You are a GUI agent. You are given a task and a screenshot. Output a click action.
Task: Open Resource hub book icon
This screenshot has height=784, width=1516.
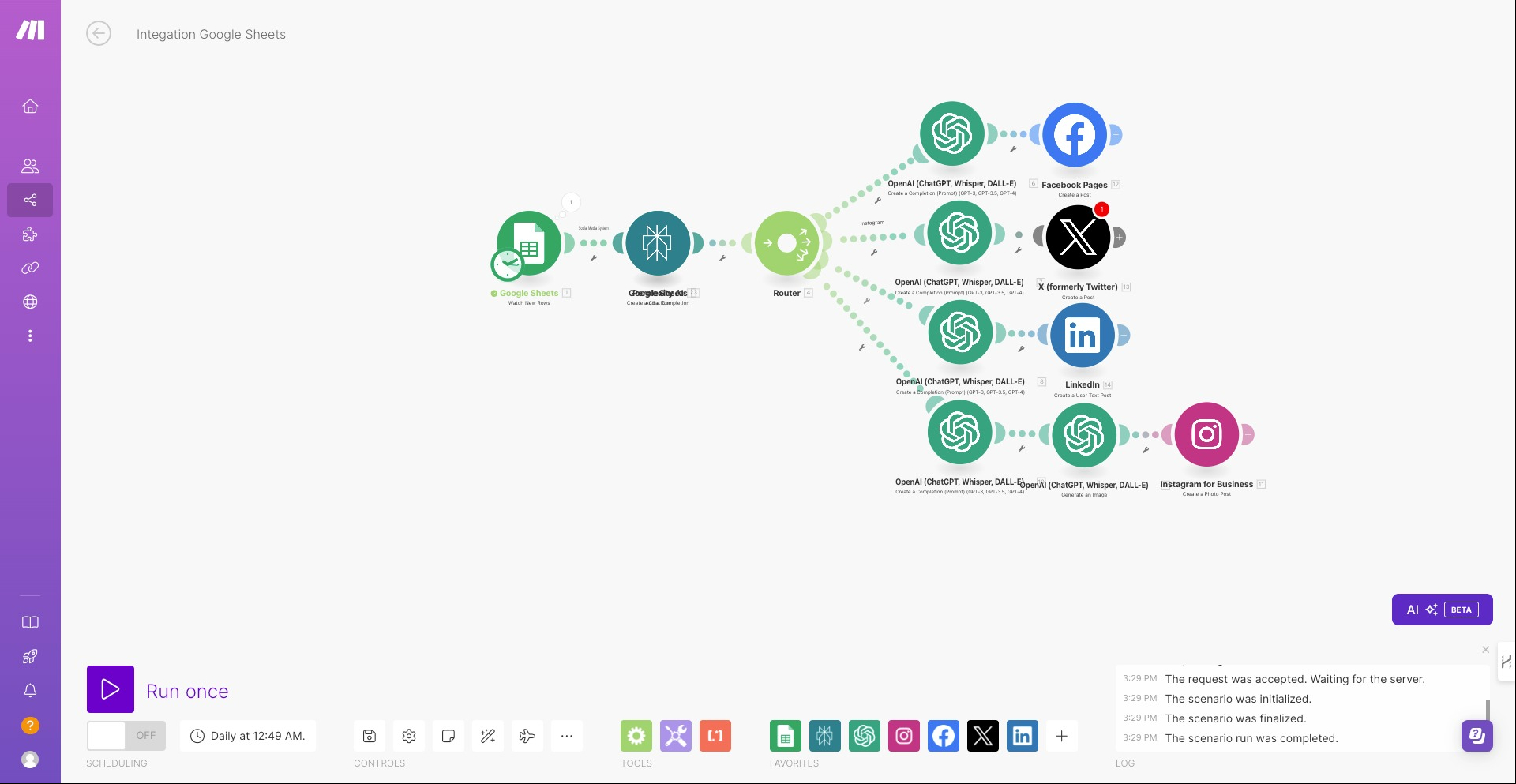(x=30, y=622)
